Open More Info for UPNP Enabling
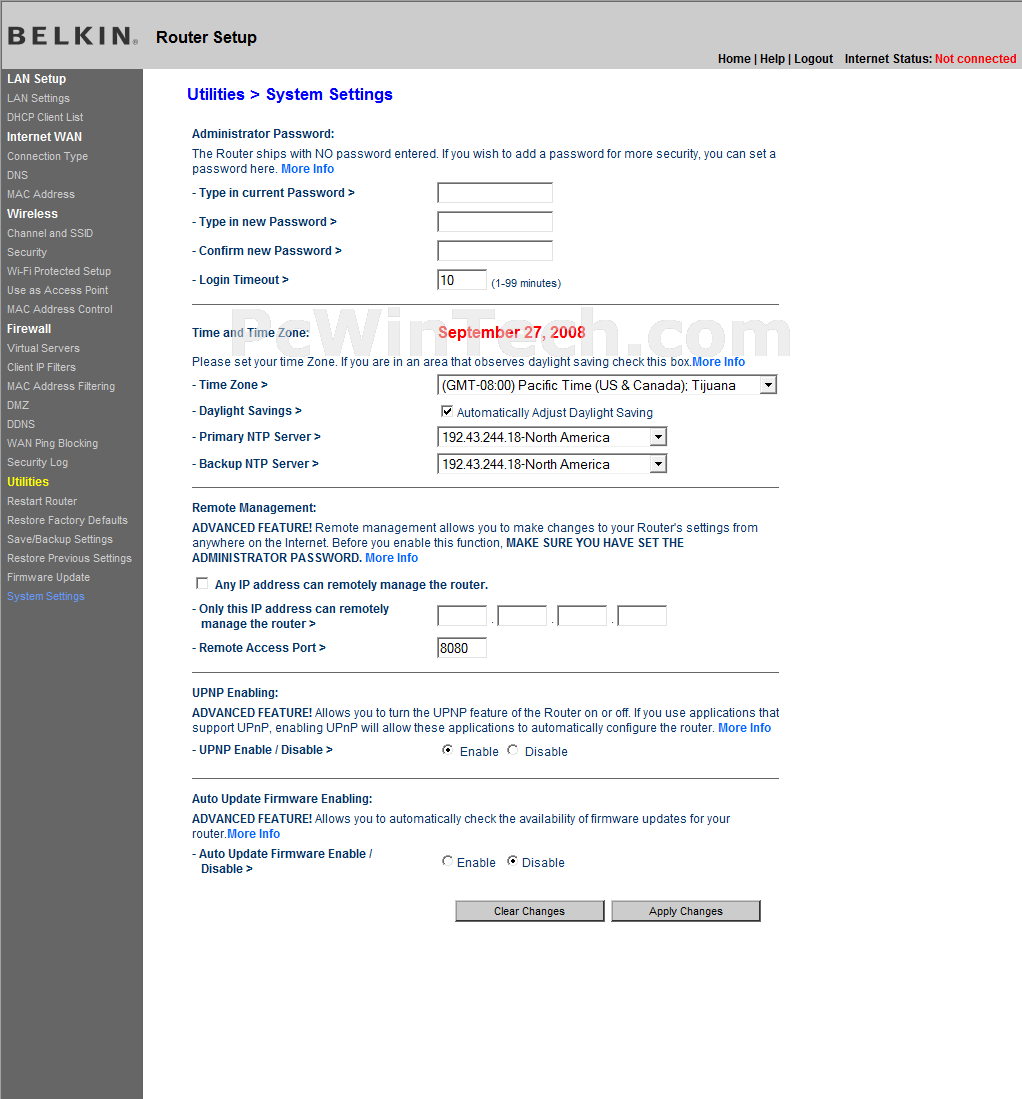 tap(744, 728)
